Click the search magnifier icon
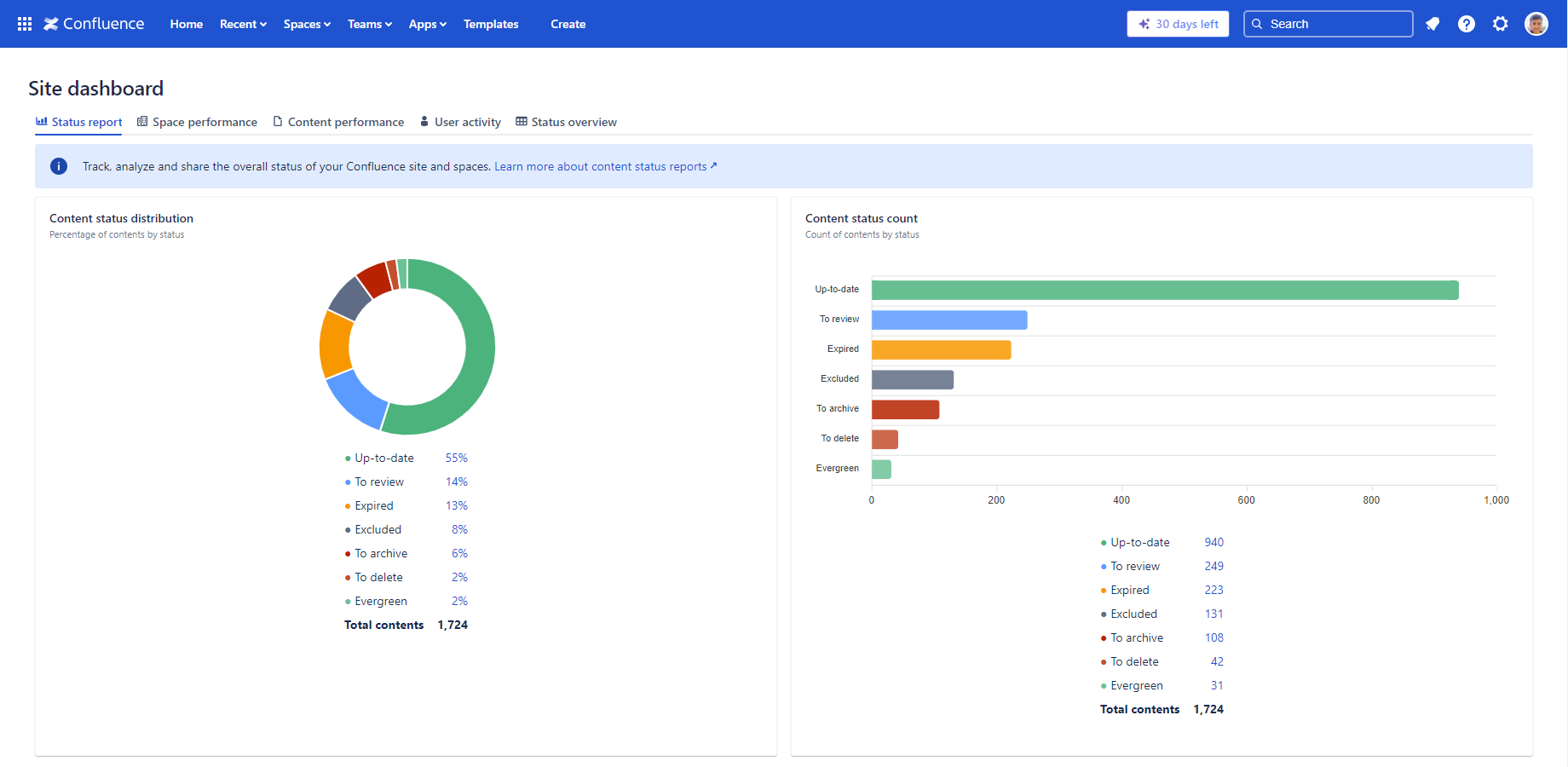Image resolution: width=1568 pixels, height=767 pixels. tap(1257, 24)
